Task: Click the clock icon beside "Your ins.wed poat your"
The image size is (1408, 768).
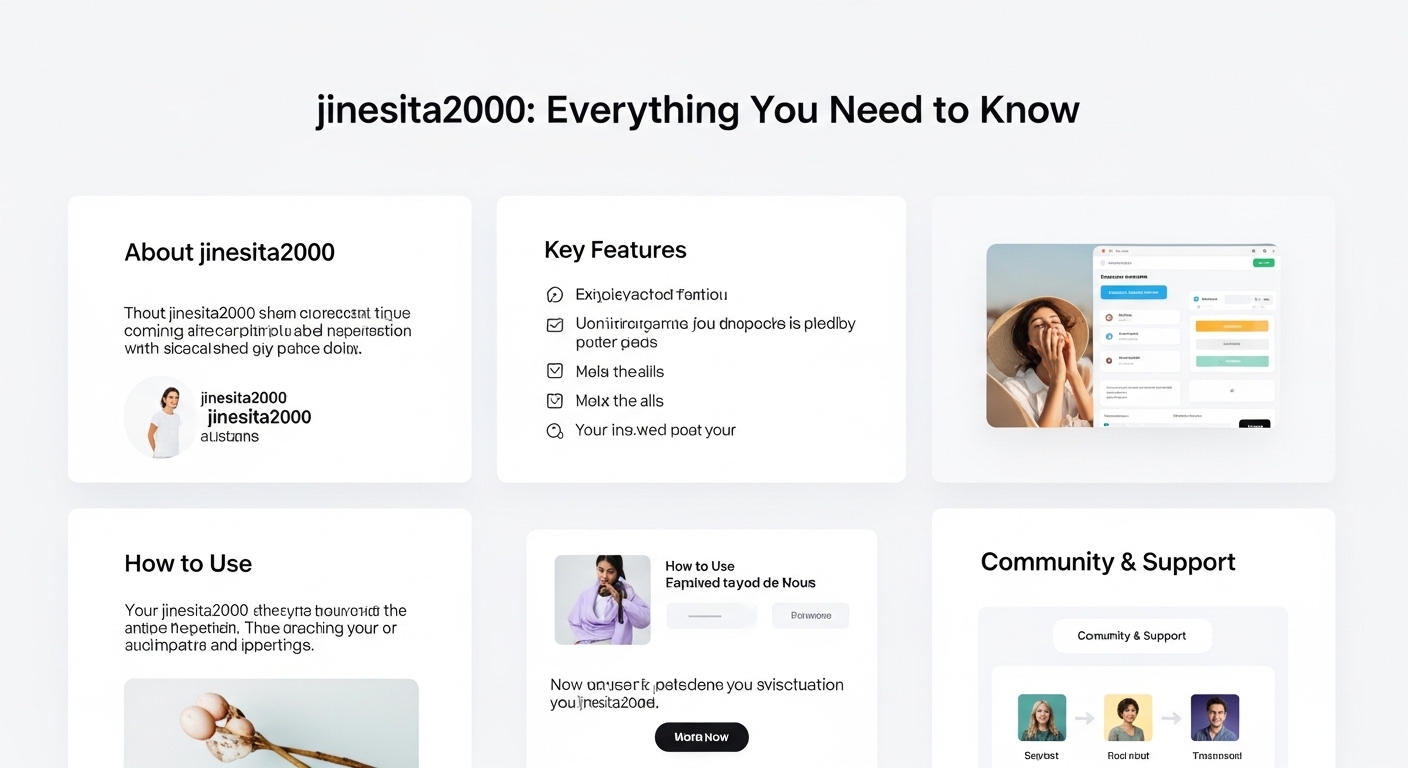Action: click(x=556, y=430)
